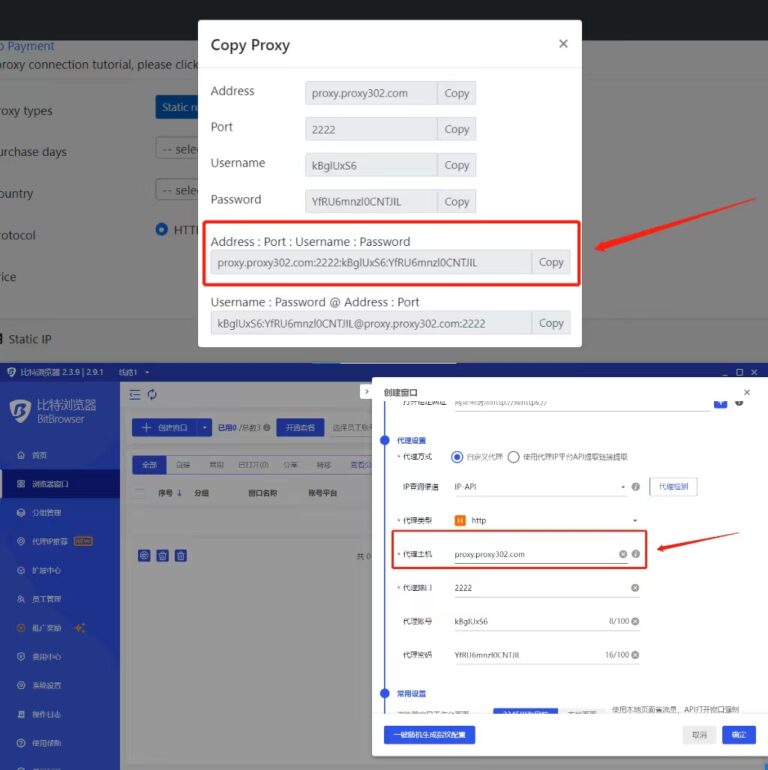
Task: Clear the proxy host field using its X icon
Action: (623, 554)
